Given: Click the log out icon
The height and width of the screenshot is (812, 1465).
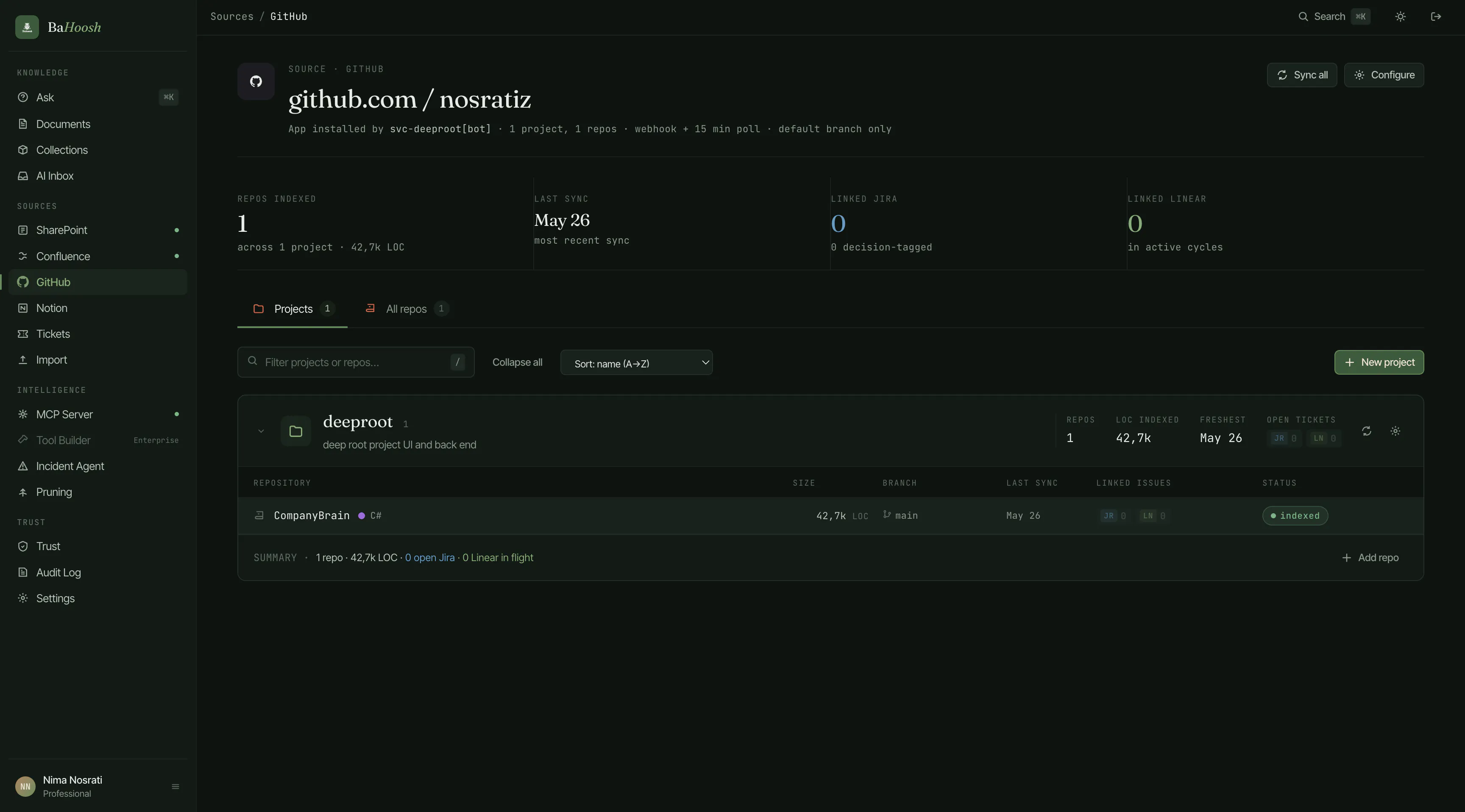Looking at the screenshot, I should [1436, 17].
